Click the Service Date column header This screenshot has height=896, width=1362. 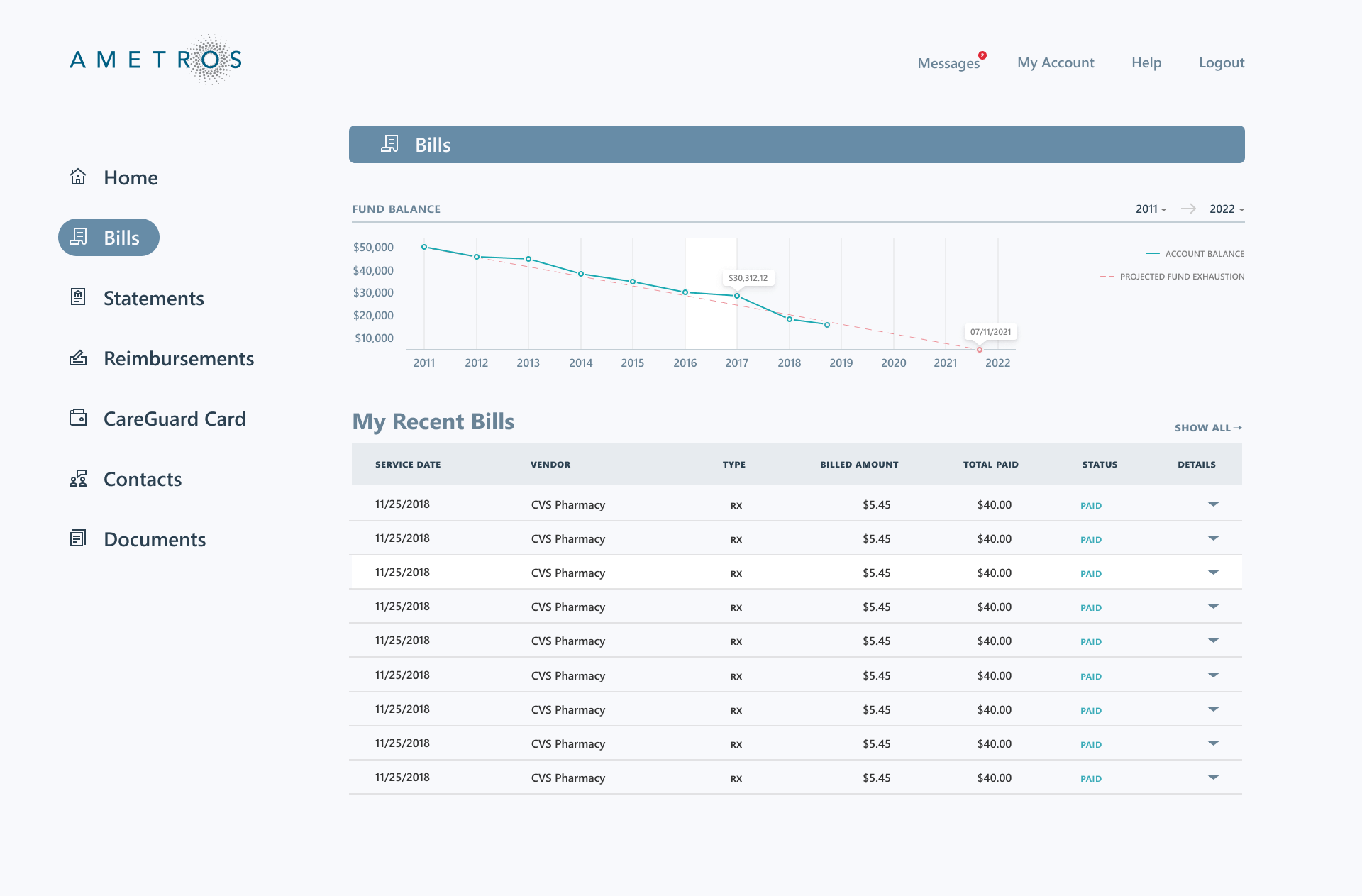point(408,465)
